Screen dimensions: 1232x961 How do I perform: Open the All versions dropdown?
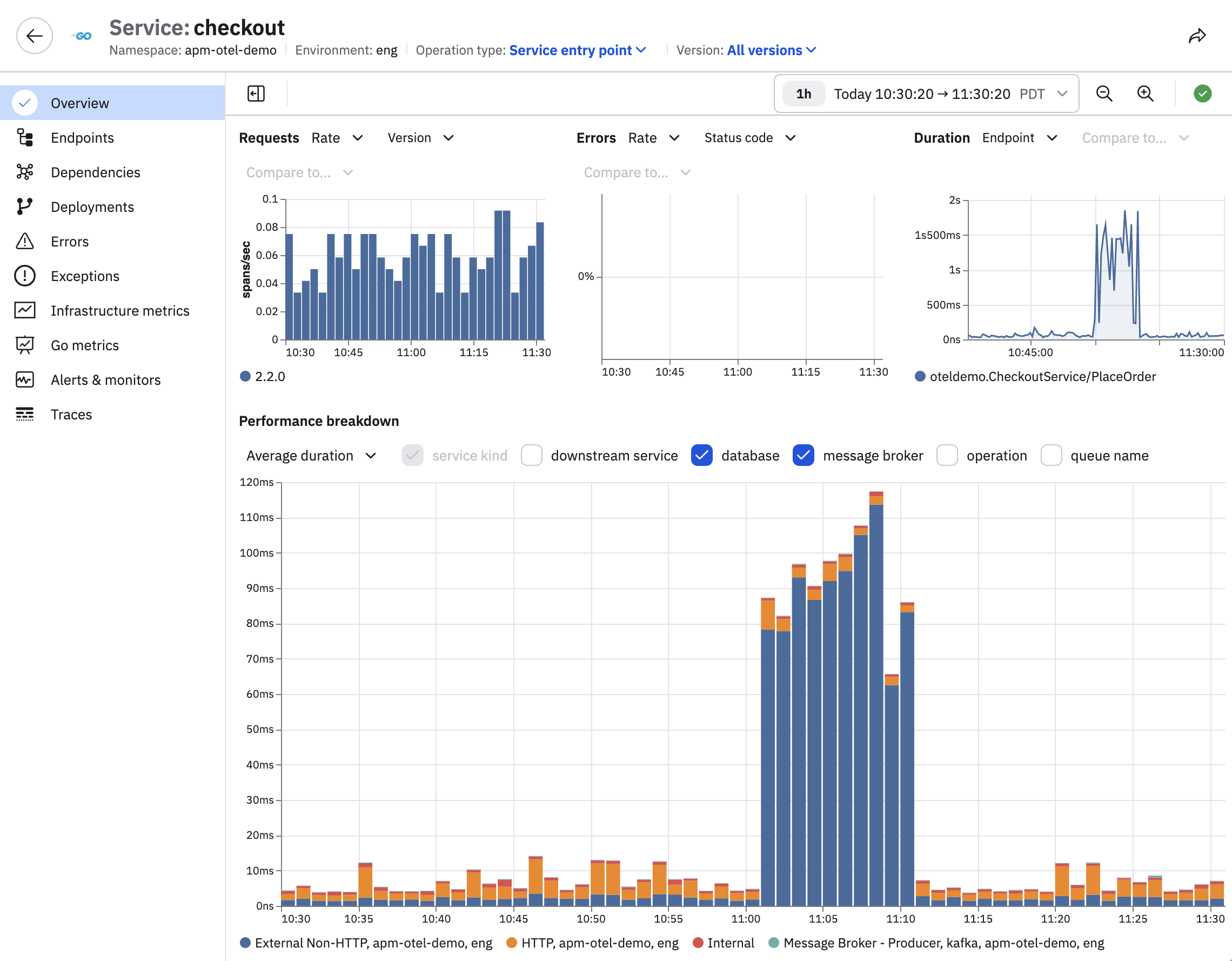point(771,50)
